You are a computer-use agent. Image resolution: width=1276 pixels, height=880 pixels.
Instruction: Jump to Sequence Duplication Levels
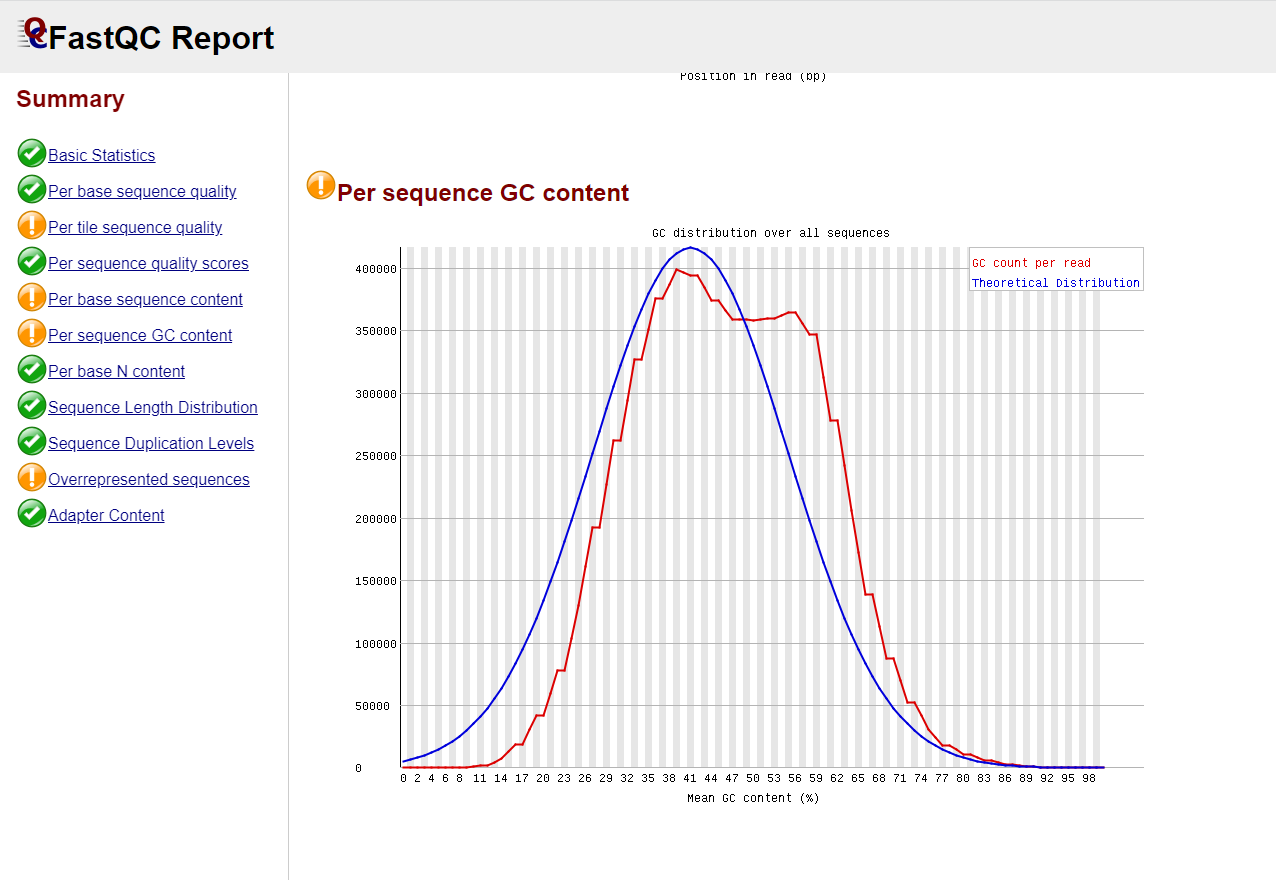[x=151, y=444]
